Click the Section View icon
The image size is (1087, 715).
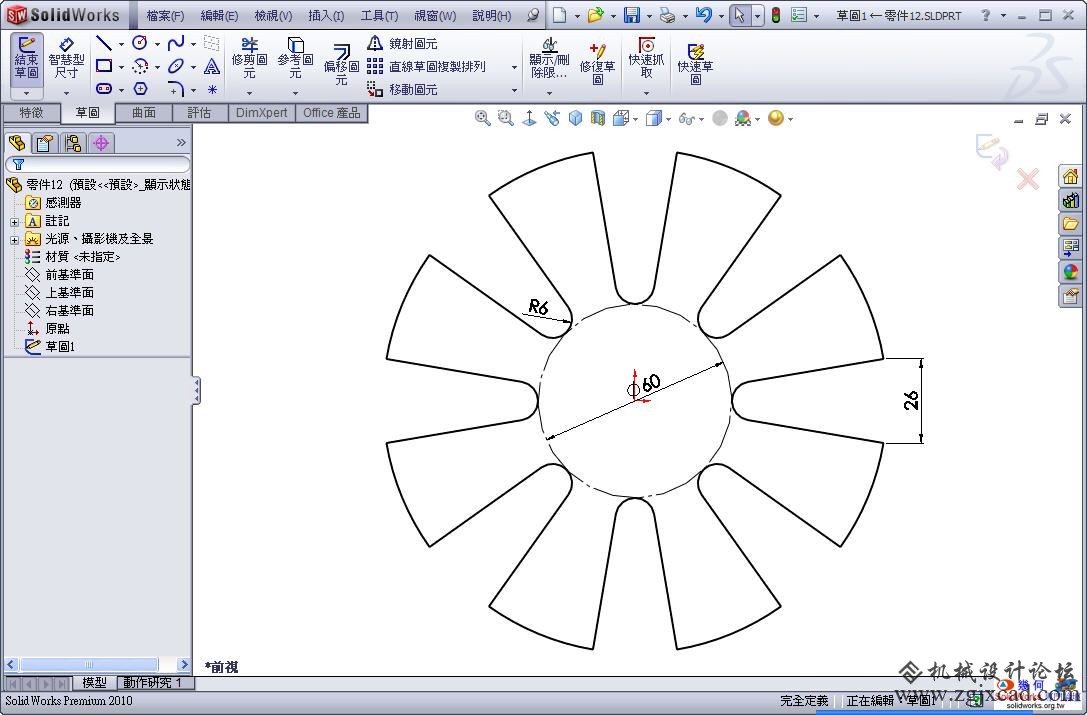coord(598,119)
